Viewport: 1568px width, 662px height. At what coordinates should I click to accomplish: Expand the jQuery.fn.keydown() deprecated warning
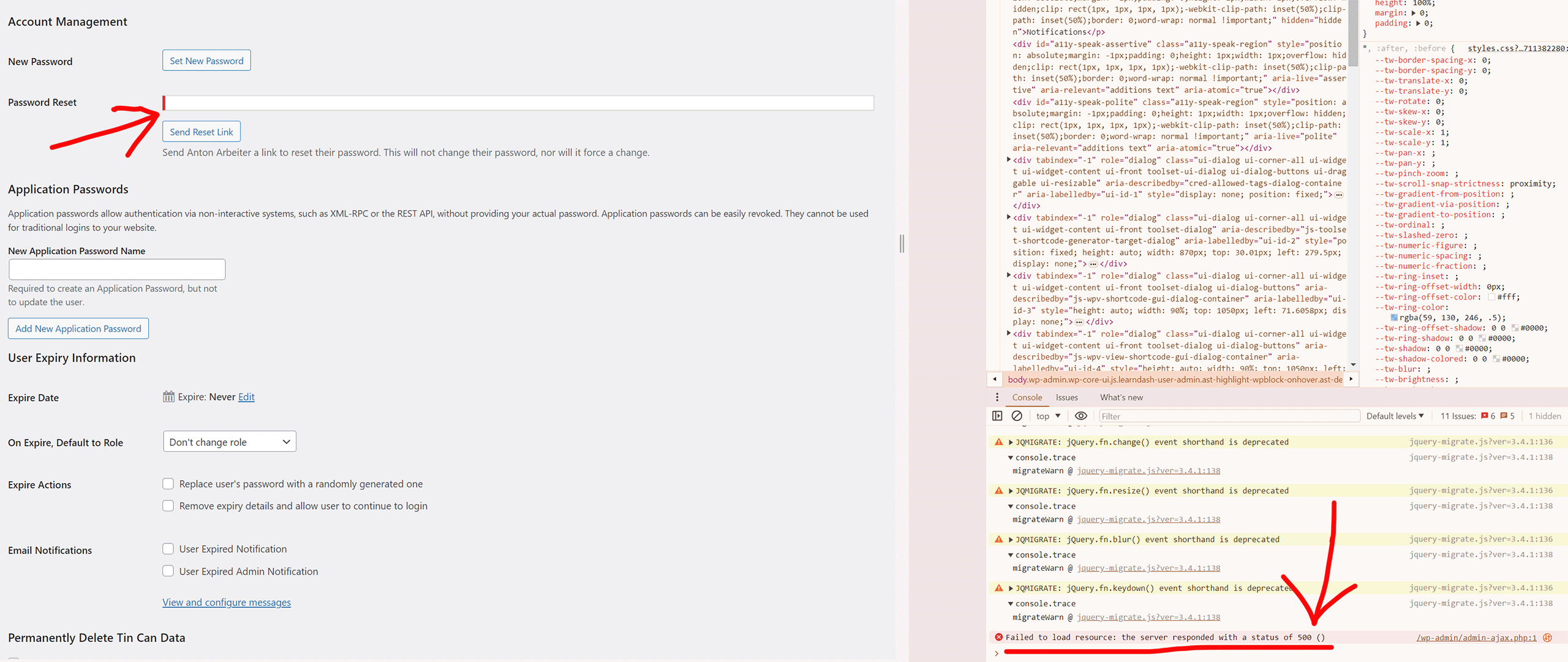pyautogui.click(x=1011, y=588)
